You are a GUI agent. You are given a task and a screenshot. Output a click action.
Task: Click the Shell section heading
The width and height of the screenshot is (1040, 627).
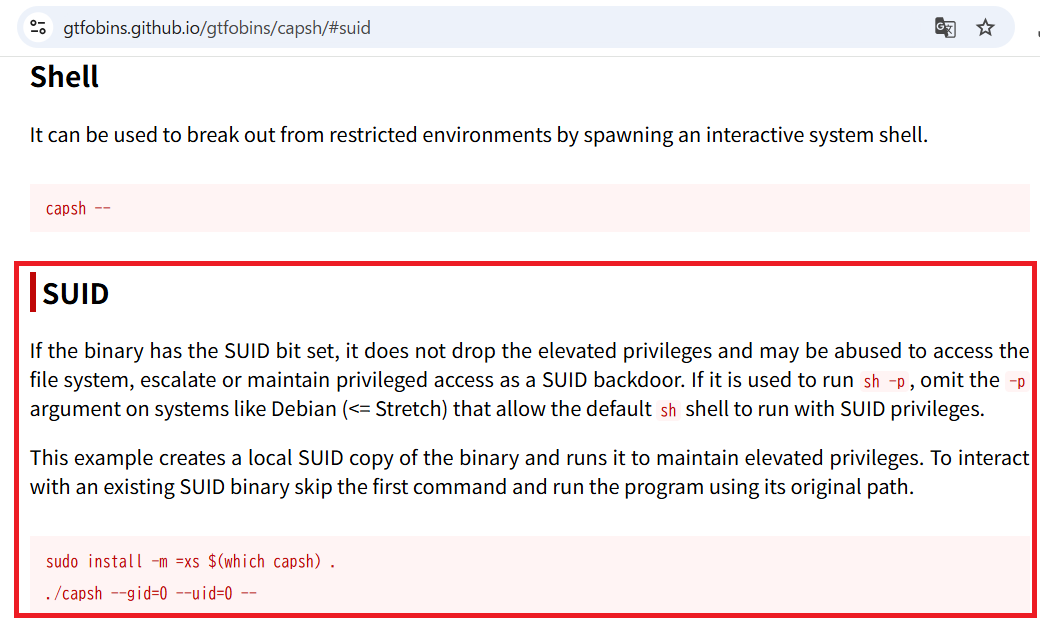coord(64,77)
